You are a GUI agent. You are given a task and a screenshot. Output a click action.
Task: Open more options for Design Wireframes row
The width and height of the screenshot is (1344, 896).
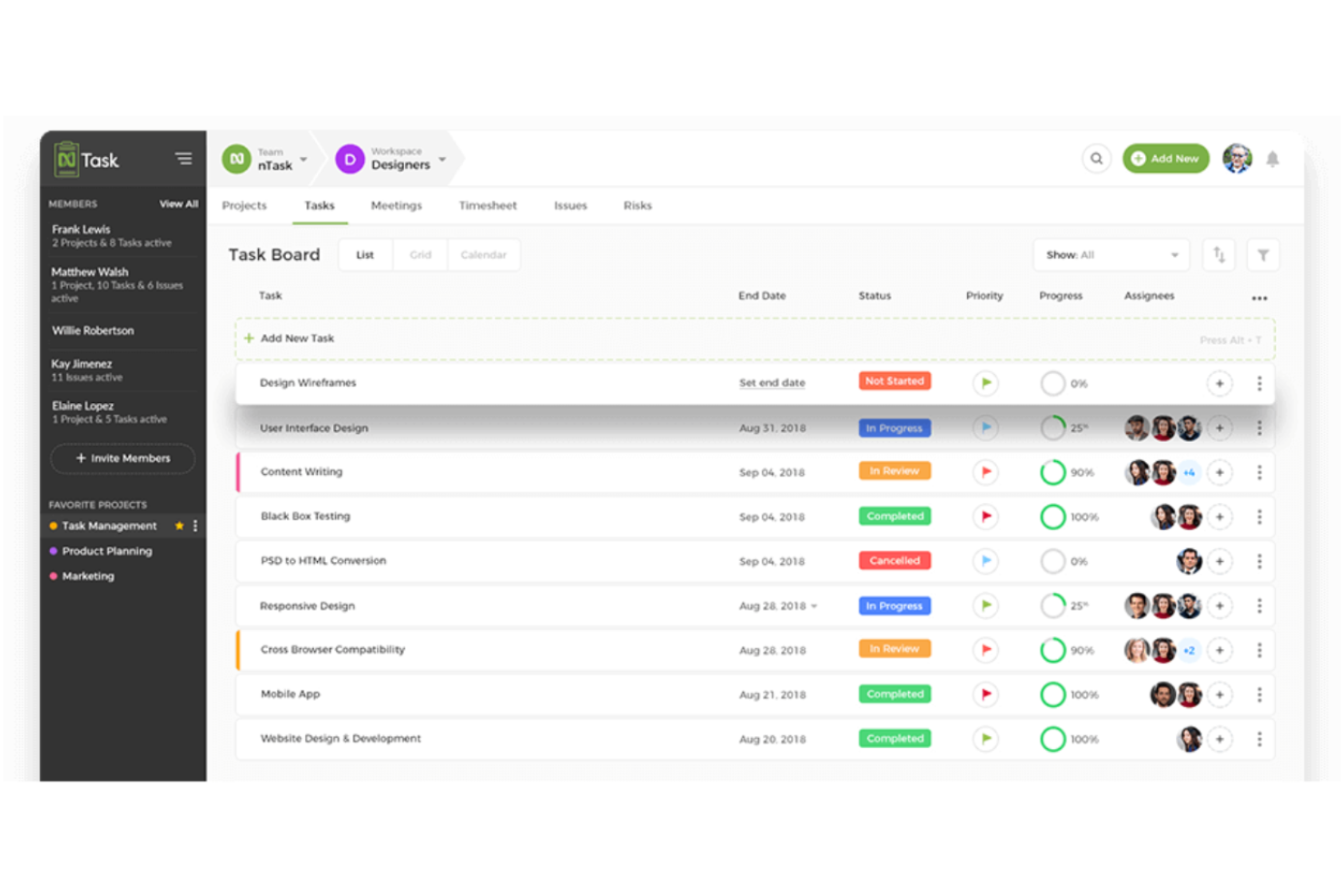(x=1259, y=383)
